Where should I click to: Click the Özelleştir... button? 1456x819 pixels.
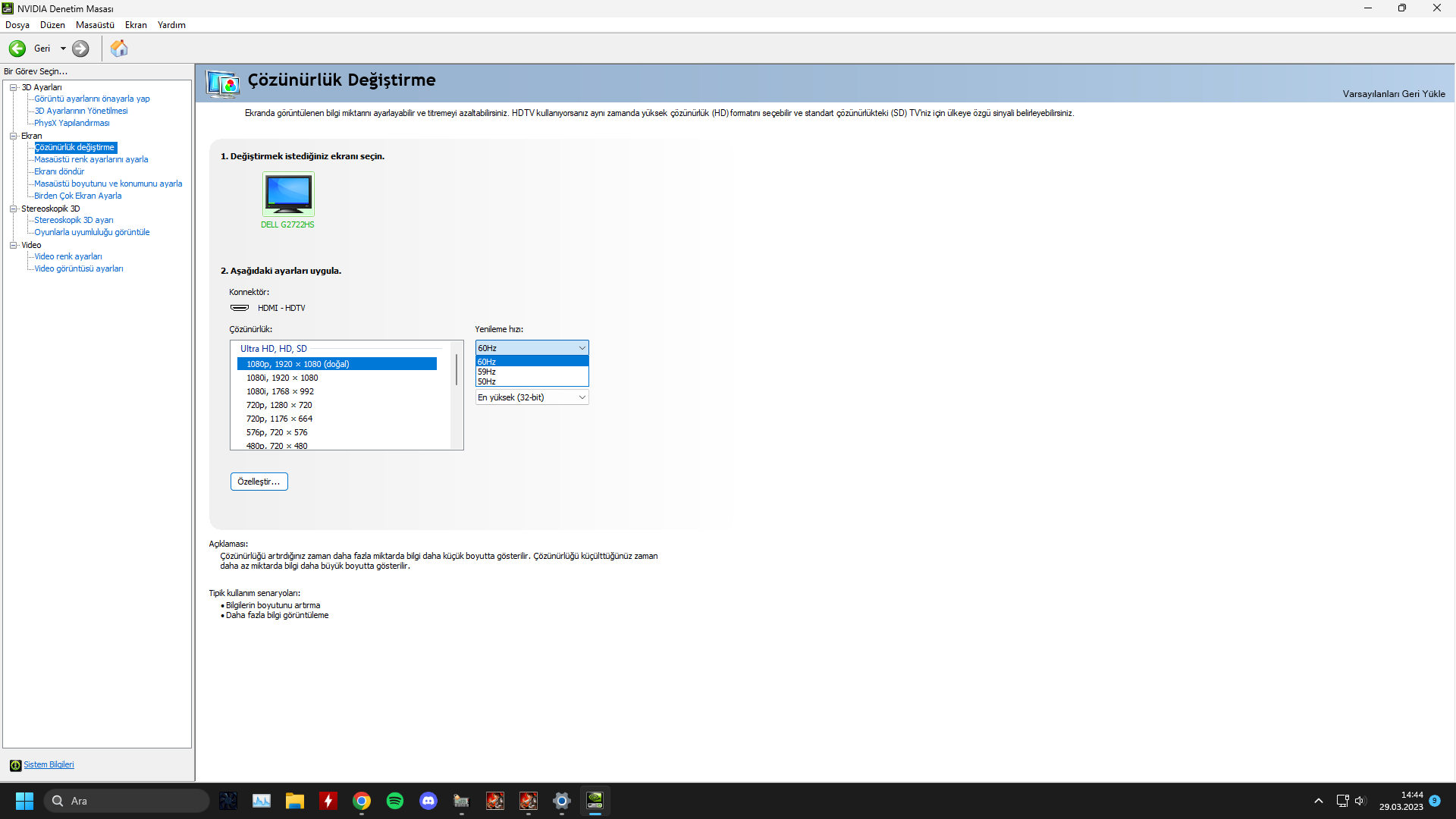[x=259, y=482]
